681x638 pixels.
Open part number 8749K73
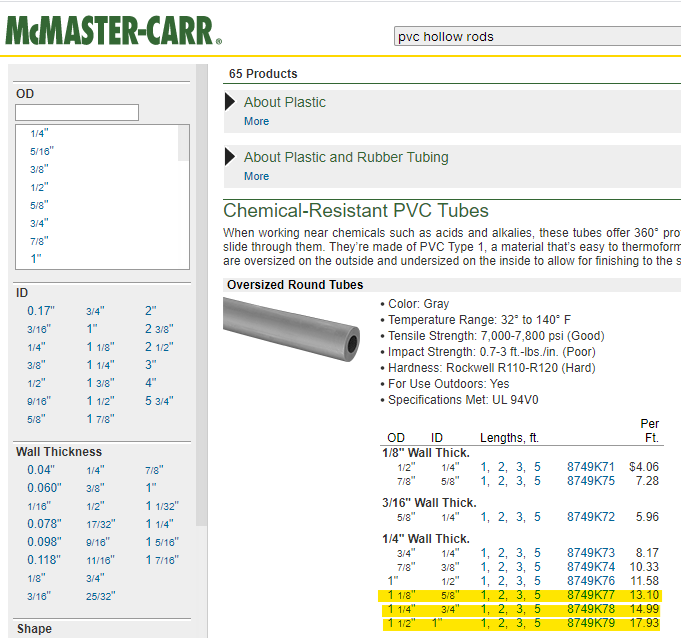(x=591, y=553)
